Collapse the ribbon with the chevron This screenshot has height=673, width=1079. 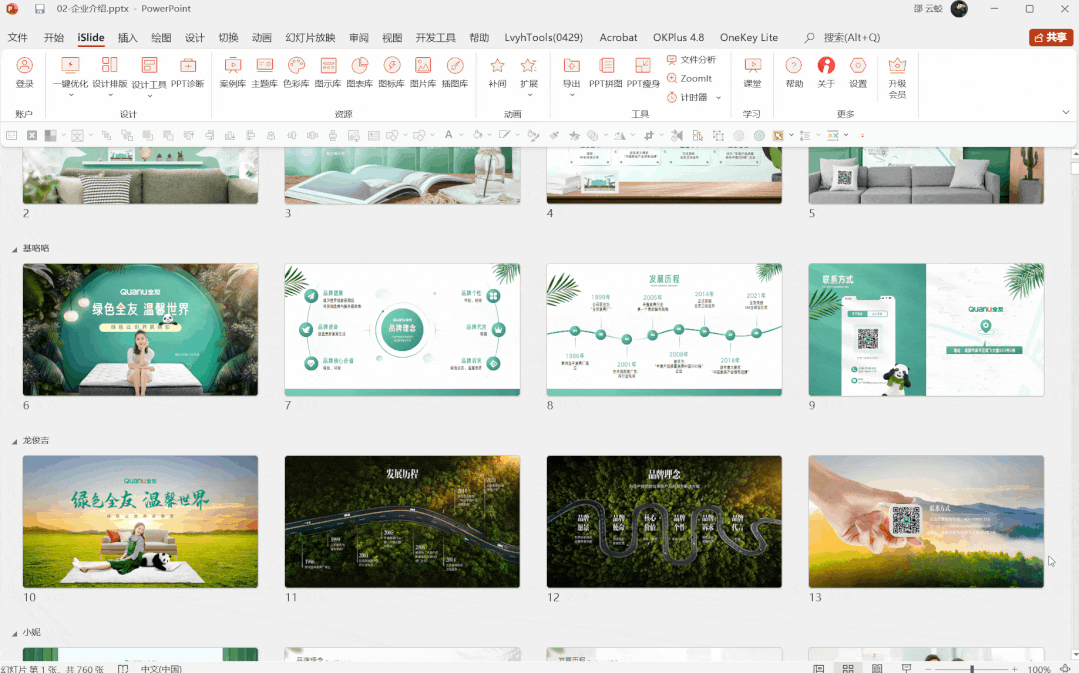[x=1065, y=112]
